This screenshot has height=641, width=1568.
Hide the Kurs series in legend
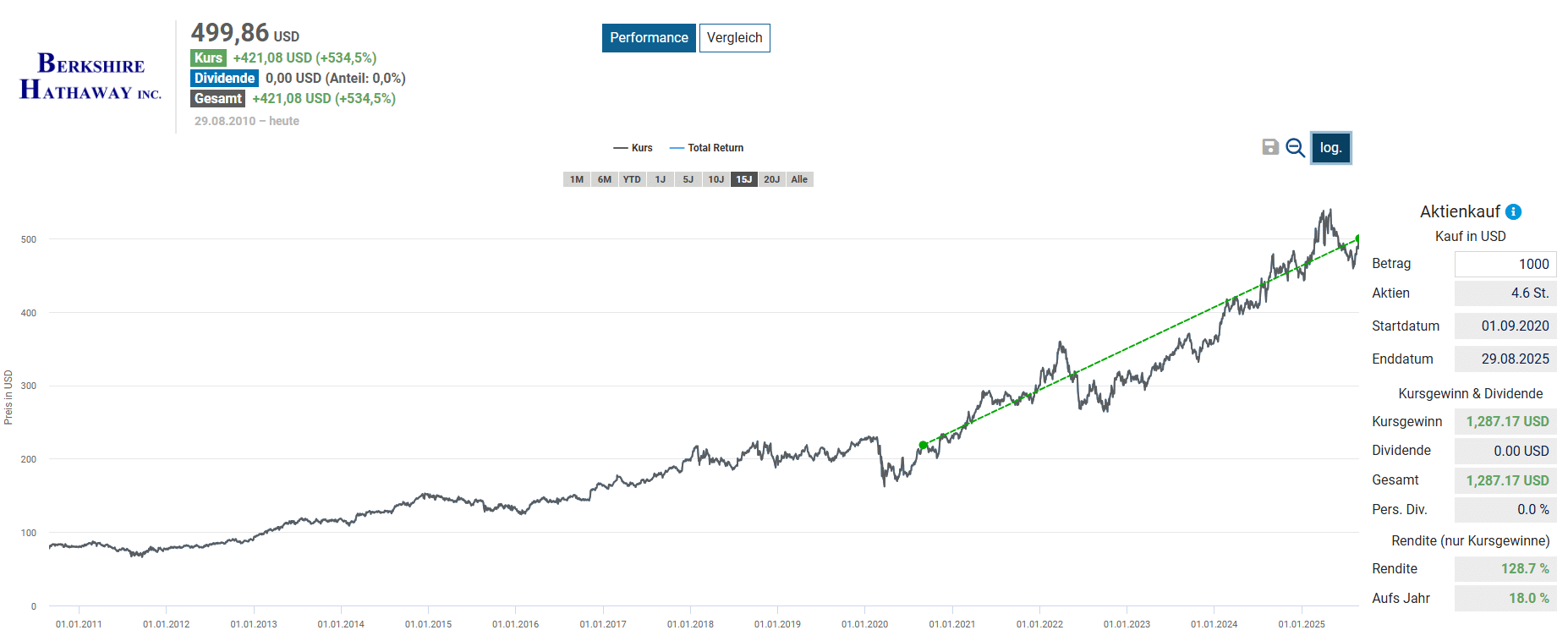633,148
